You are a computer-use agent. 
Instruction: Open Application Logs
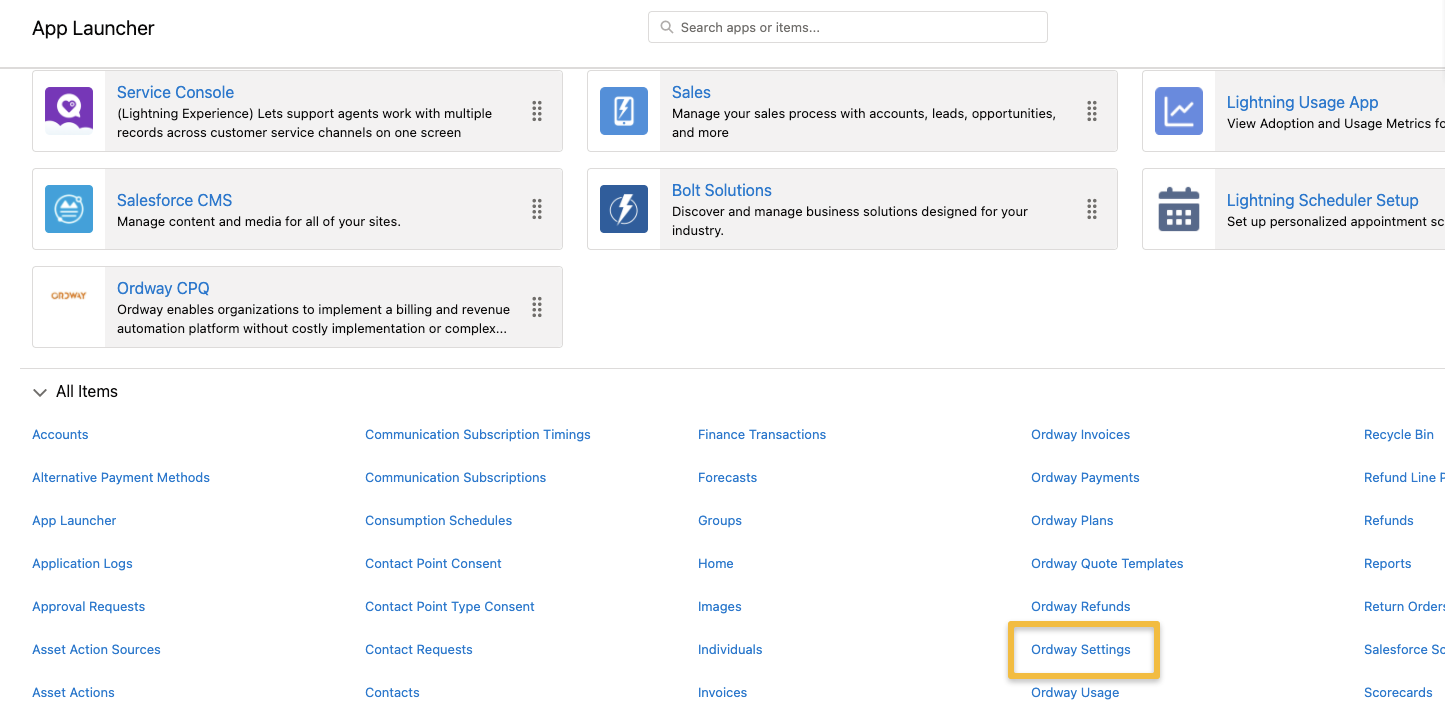click(82, 563)
